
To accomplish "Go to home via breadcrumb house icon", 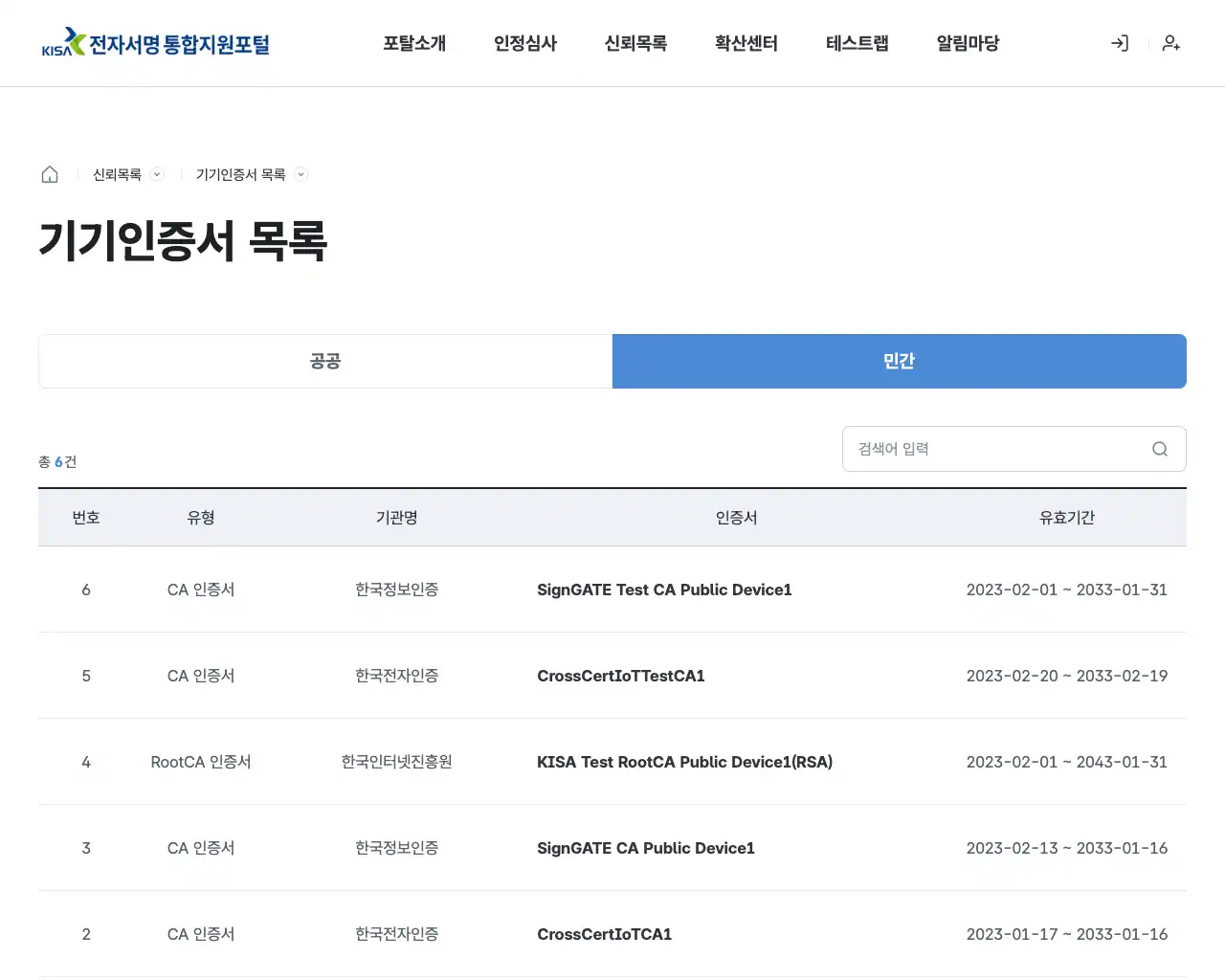I will pos(50,174).
